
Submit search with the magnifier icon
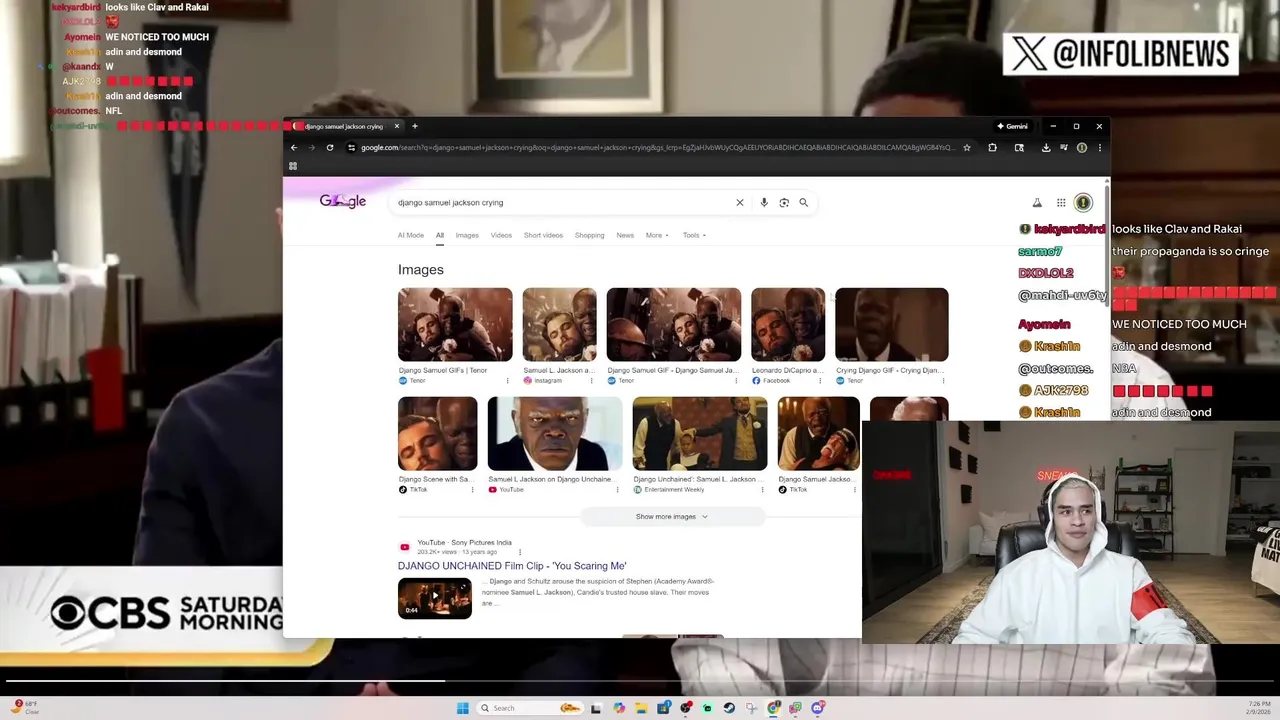click(x=803, y=203)
